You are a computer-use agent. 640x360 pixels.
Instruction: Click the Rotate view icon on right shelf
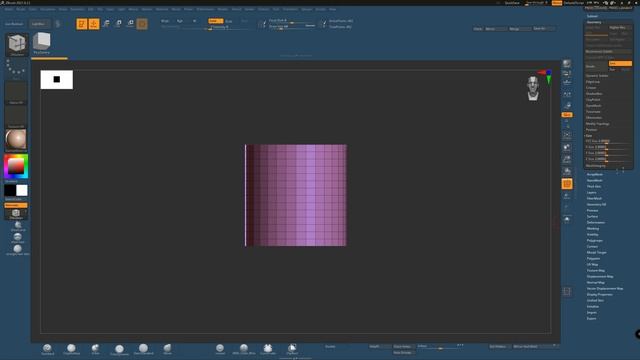pyautogui.click(x=567, y=171)
